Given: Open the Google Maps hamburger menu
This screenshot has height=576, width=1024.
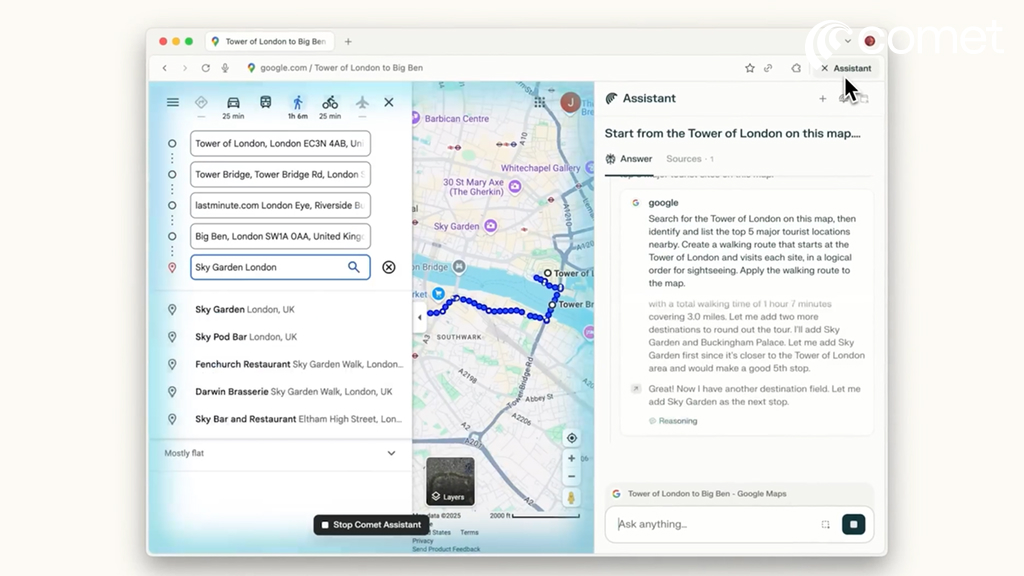Looking at the screenshot, I should tap(172, 103).
